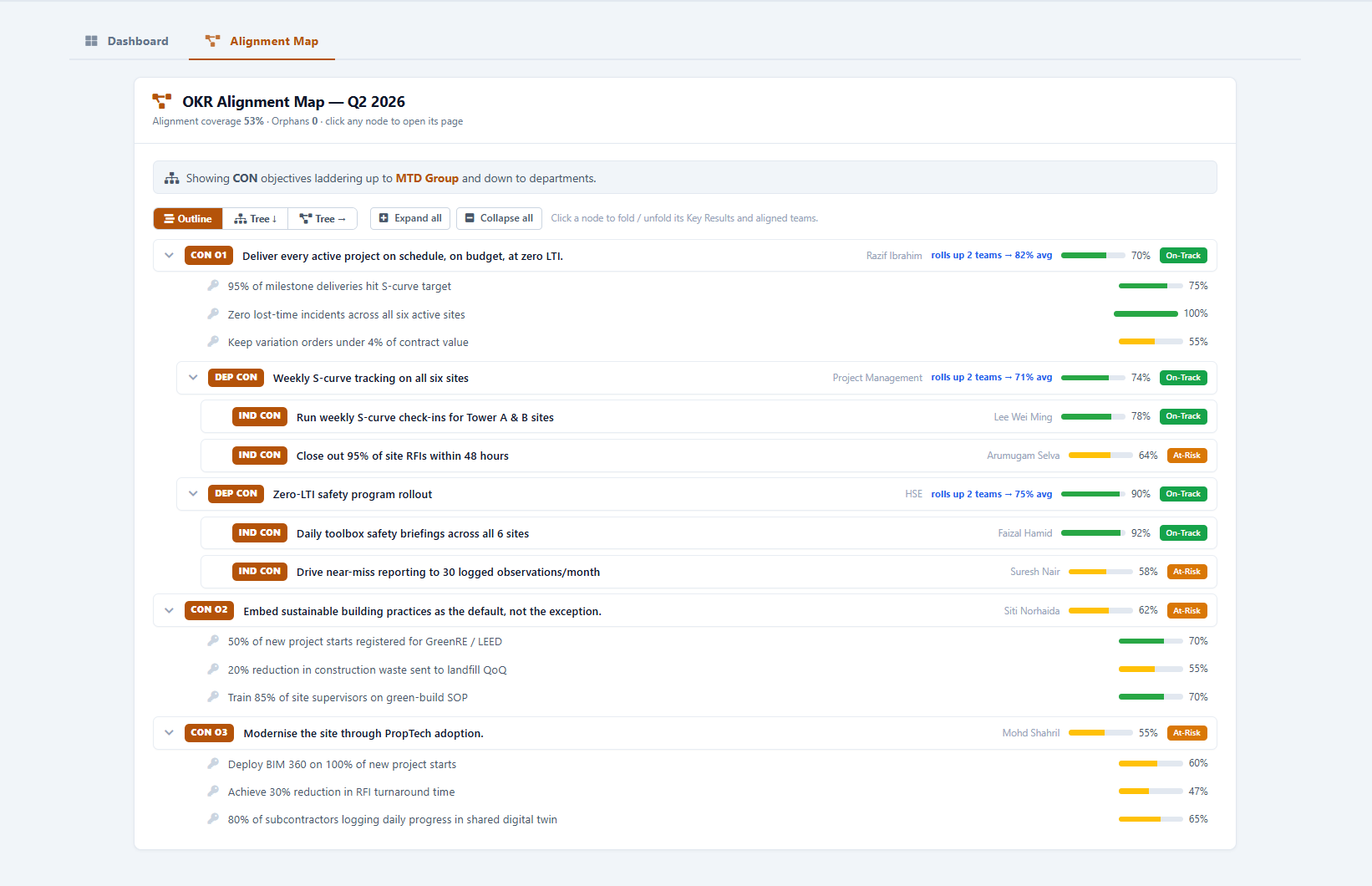Click key icon beside Deploy BIM 360

213,764
